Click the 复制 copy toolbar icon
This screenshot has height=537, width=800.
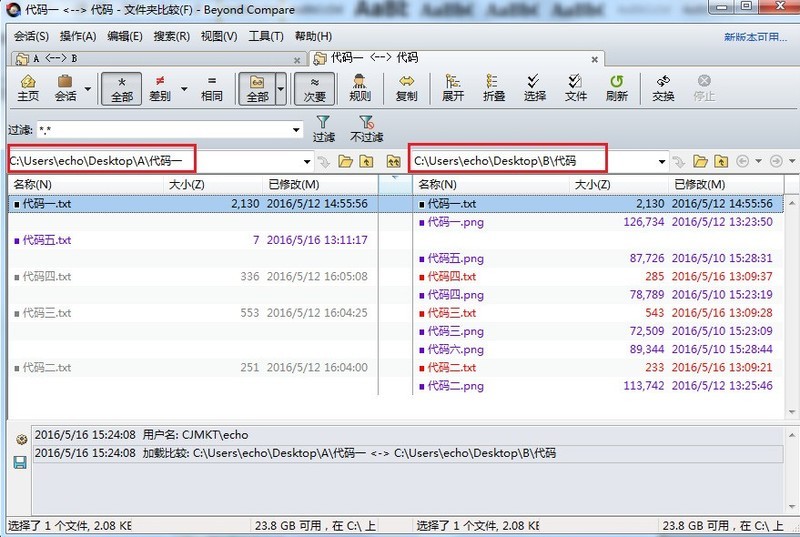click(406, 88)
